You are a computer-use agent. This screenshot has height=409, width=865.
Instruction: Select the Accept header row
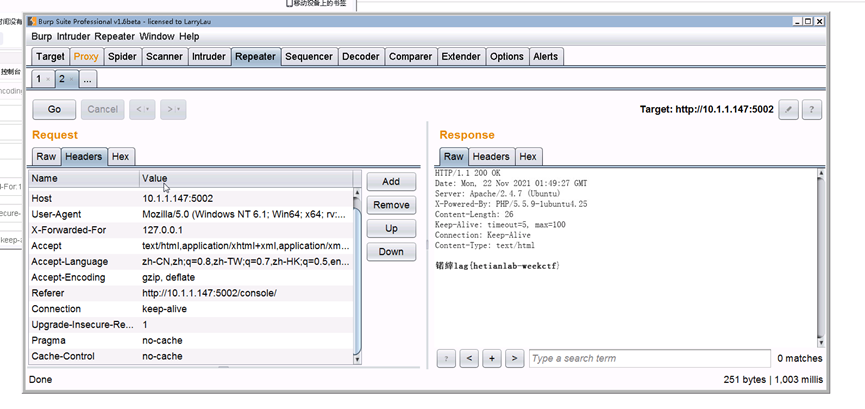coord(191,246)
